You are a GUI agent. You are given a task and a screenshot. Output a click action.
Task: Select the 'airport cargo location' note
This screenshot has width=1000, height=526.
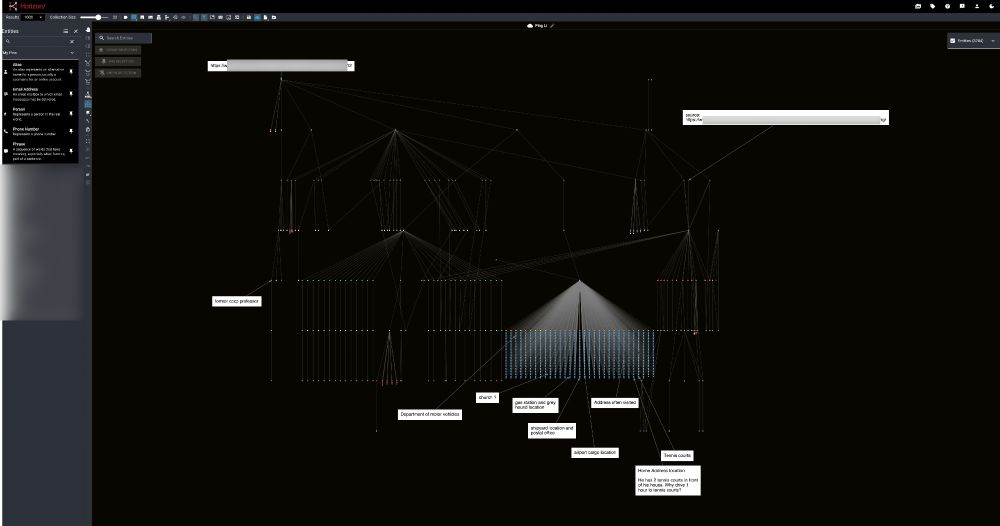(x=595, y=452)
